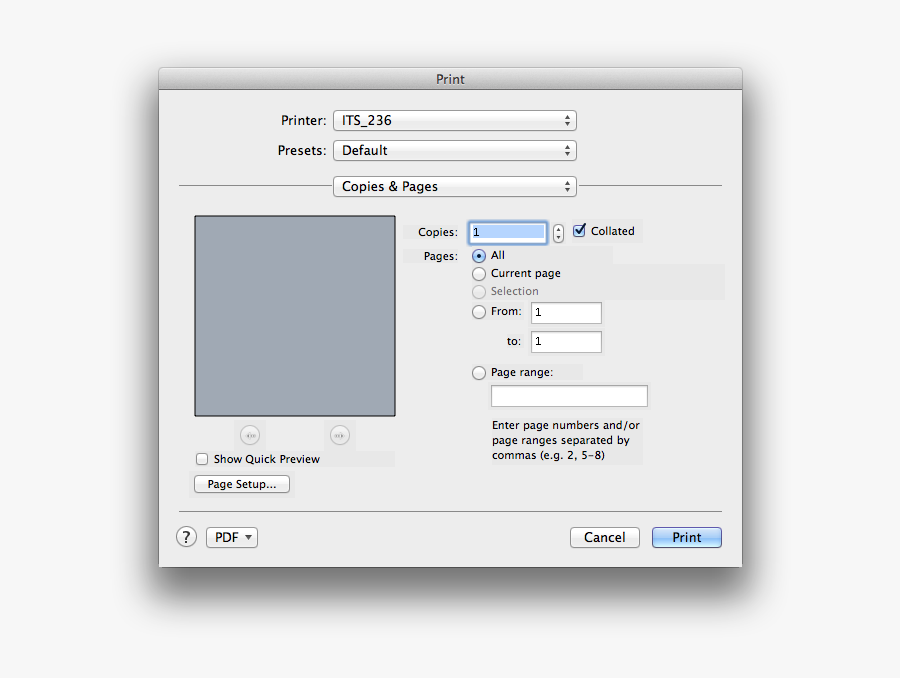Click the help question mark button
The width and height of the screenshot is (900, 678).
click(186, 537)
